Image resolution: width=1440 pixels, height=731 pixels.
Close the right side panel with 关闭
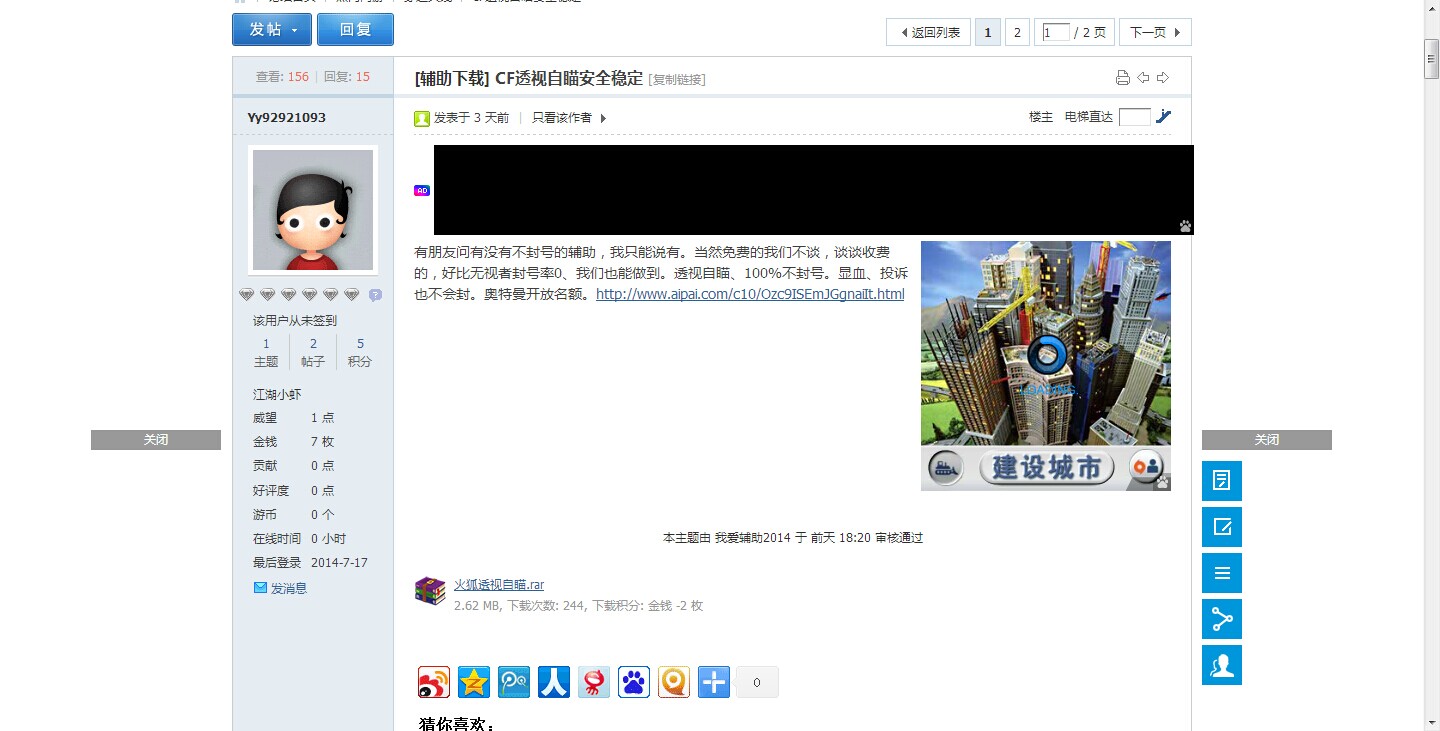1267,440
